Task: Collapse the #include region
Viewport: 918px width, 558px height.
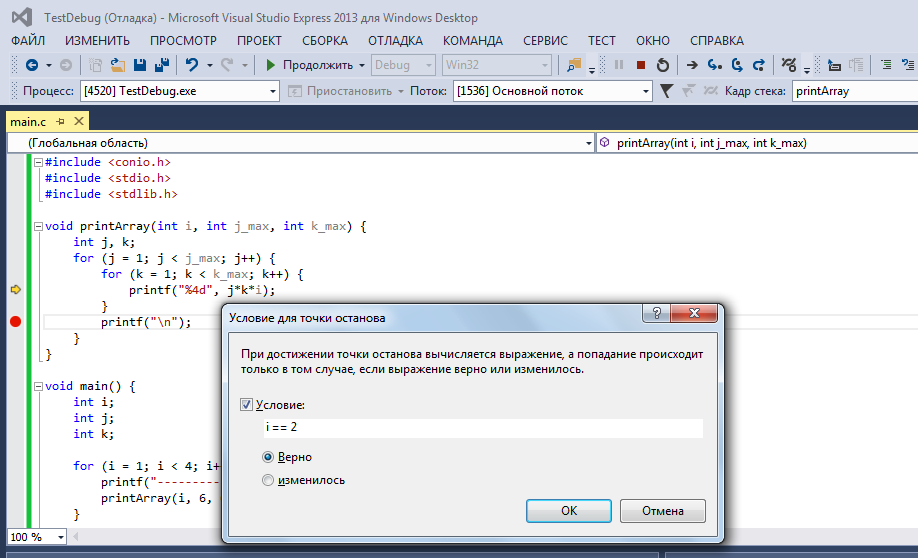Action: pos(39,162)
